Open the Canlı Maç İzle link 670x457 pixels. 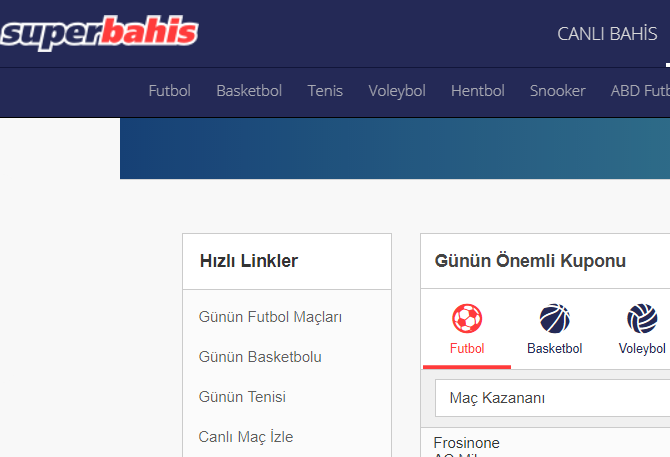coord(246,436)
